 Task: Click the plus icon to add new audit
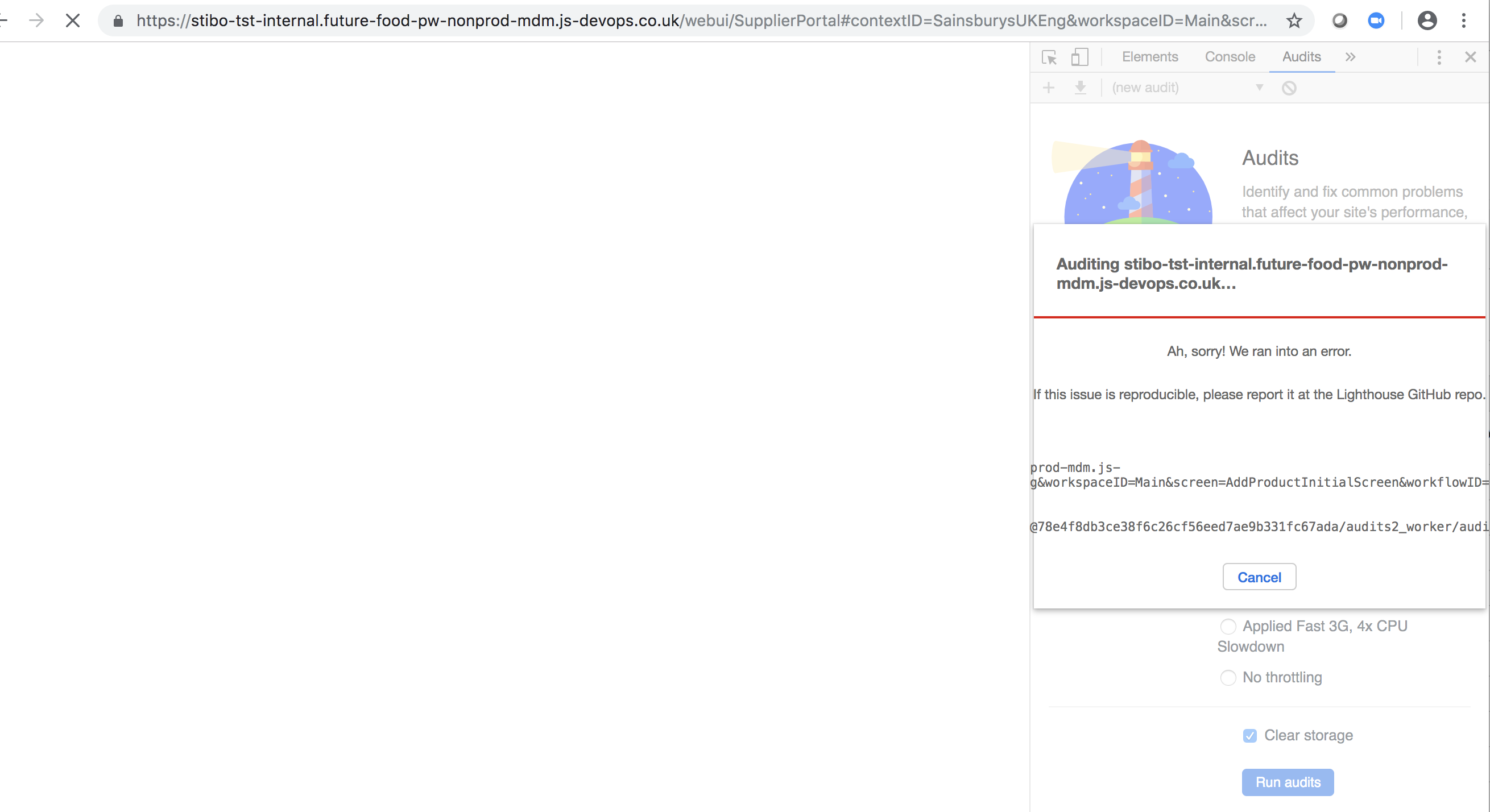tap(1049, 88)
